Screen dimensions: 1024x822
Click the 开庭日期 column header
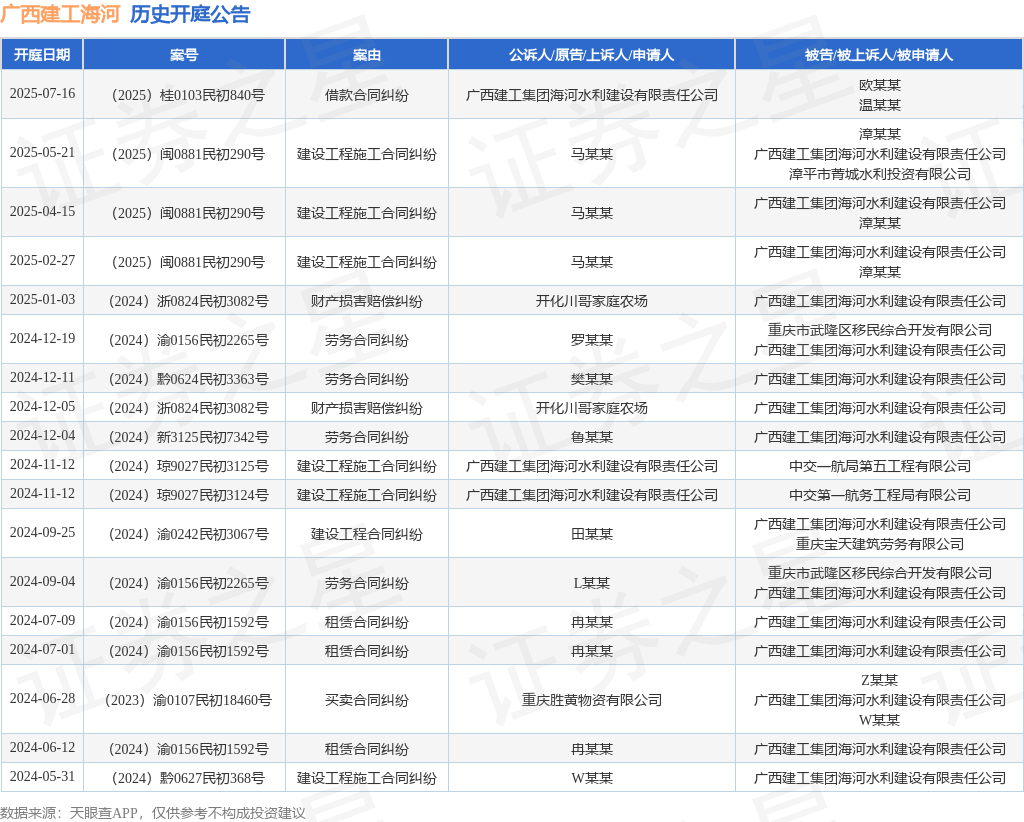pyautogui.click(x=42, y=55)
